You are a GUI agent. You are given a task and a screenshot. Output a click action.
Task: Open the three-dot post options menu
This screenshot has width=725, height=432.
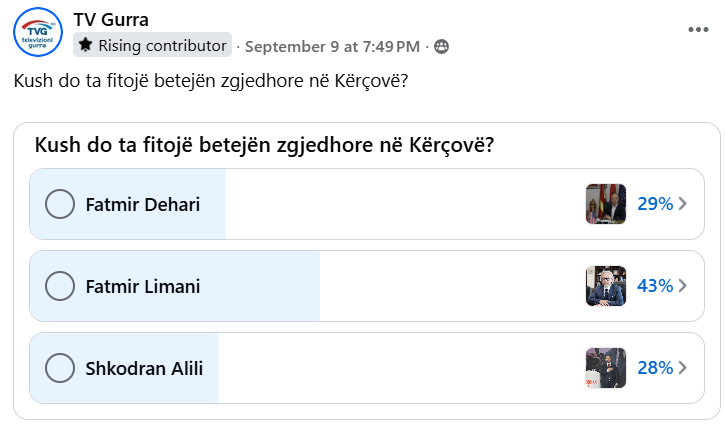pyautogui.click(x=697, y=29)
